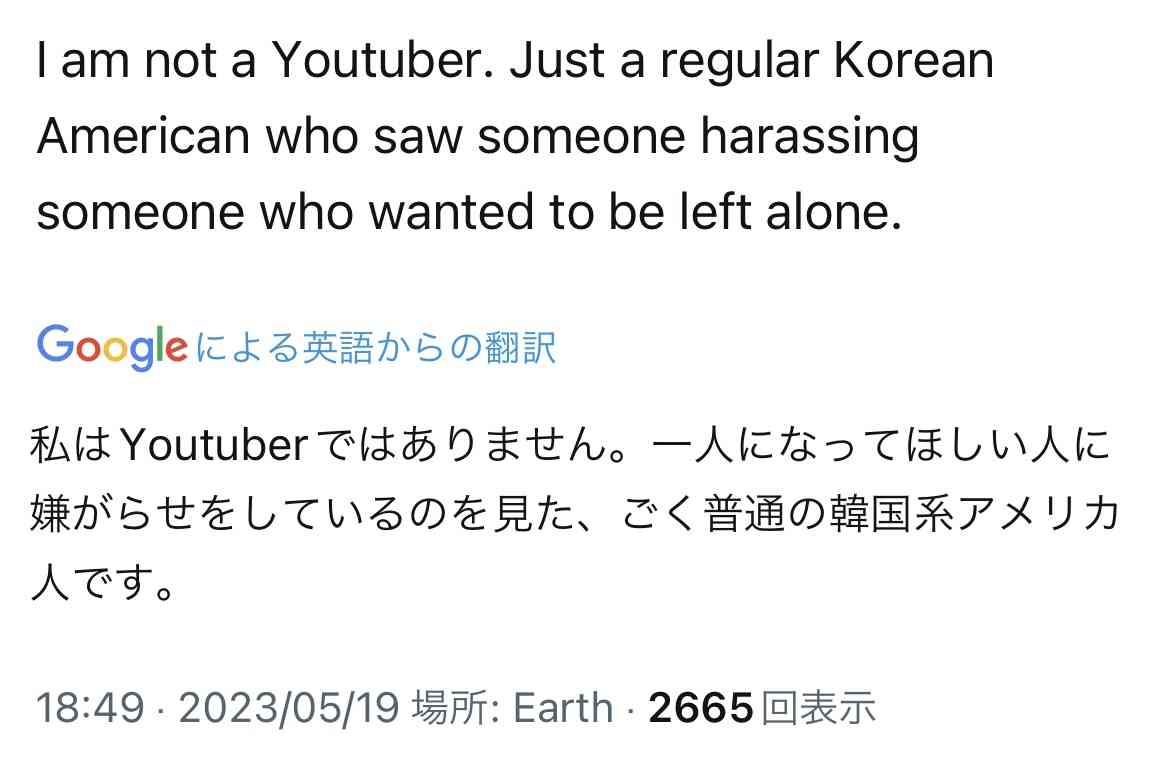The image size is (1169, 759).
Task: Click the '翻訳' characters after Google logo
Action: [520, 347]
